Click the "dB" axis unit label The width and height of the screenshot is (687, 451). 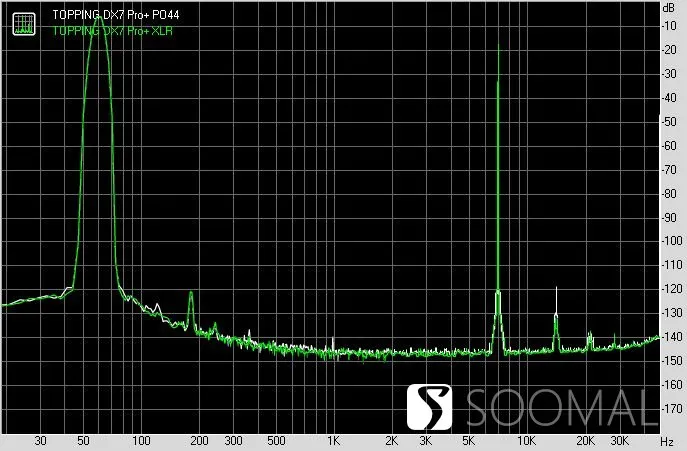(x=669, y=7)
